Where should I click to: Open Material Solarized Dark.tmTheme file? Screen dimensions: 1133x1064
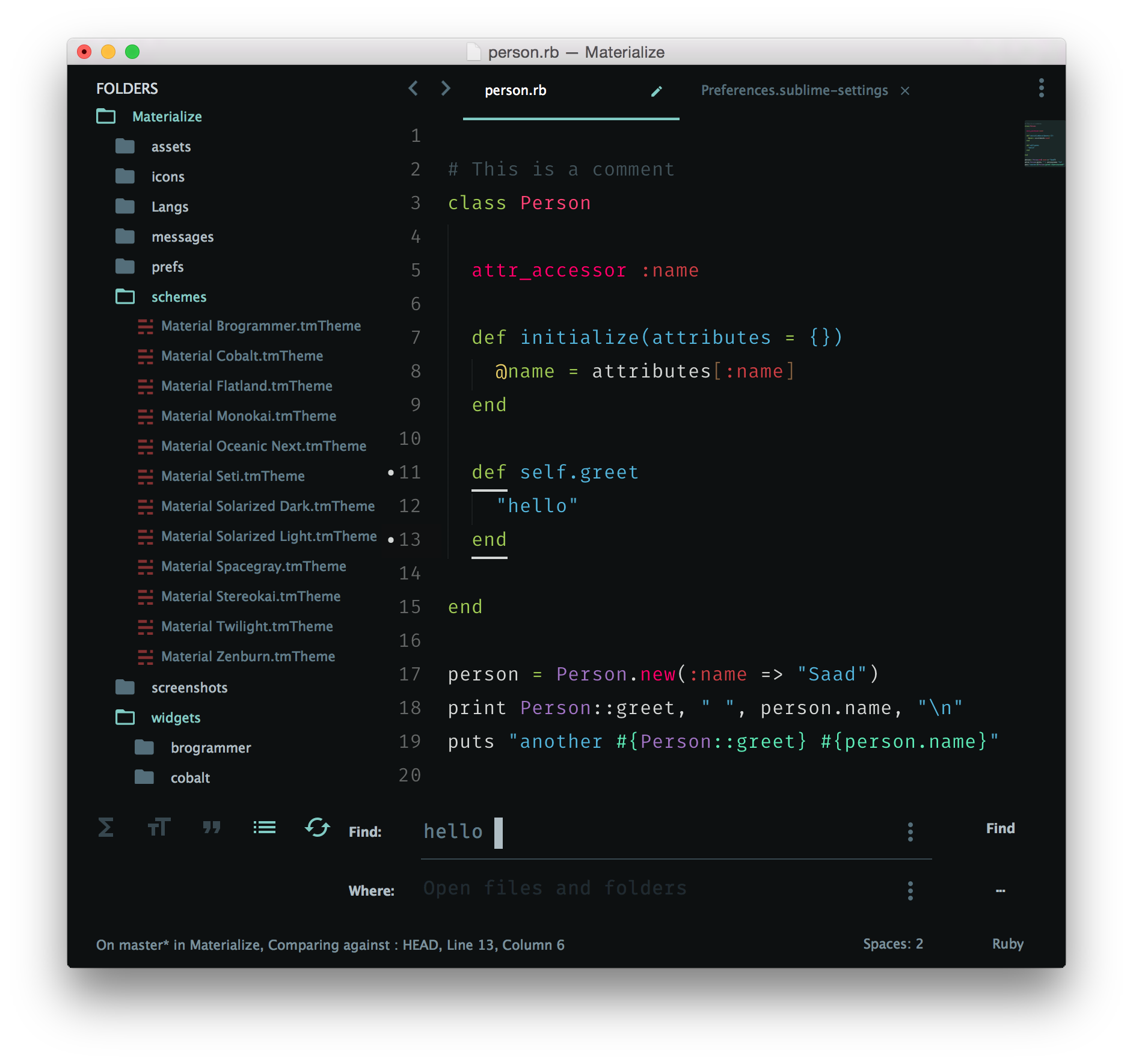[x=256, y=506]
